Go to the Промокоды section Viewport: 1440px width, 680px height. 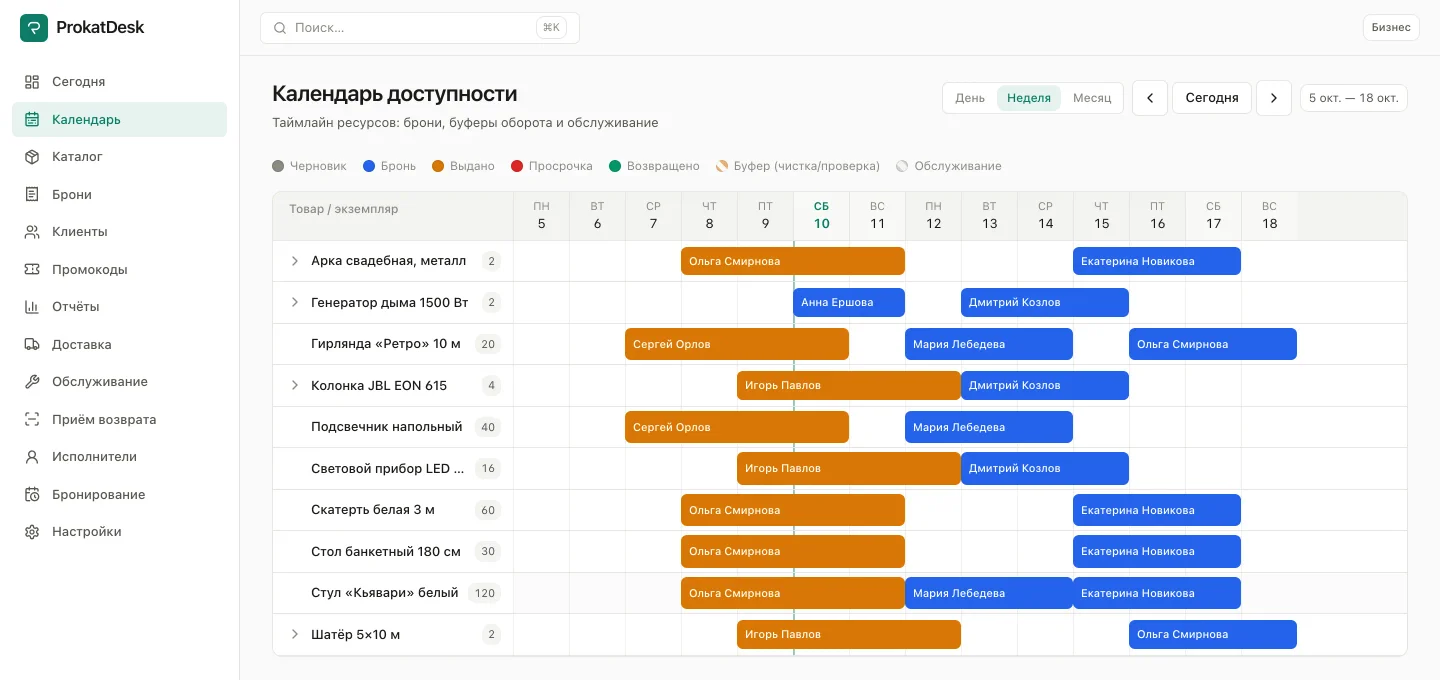(119, 270)
